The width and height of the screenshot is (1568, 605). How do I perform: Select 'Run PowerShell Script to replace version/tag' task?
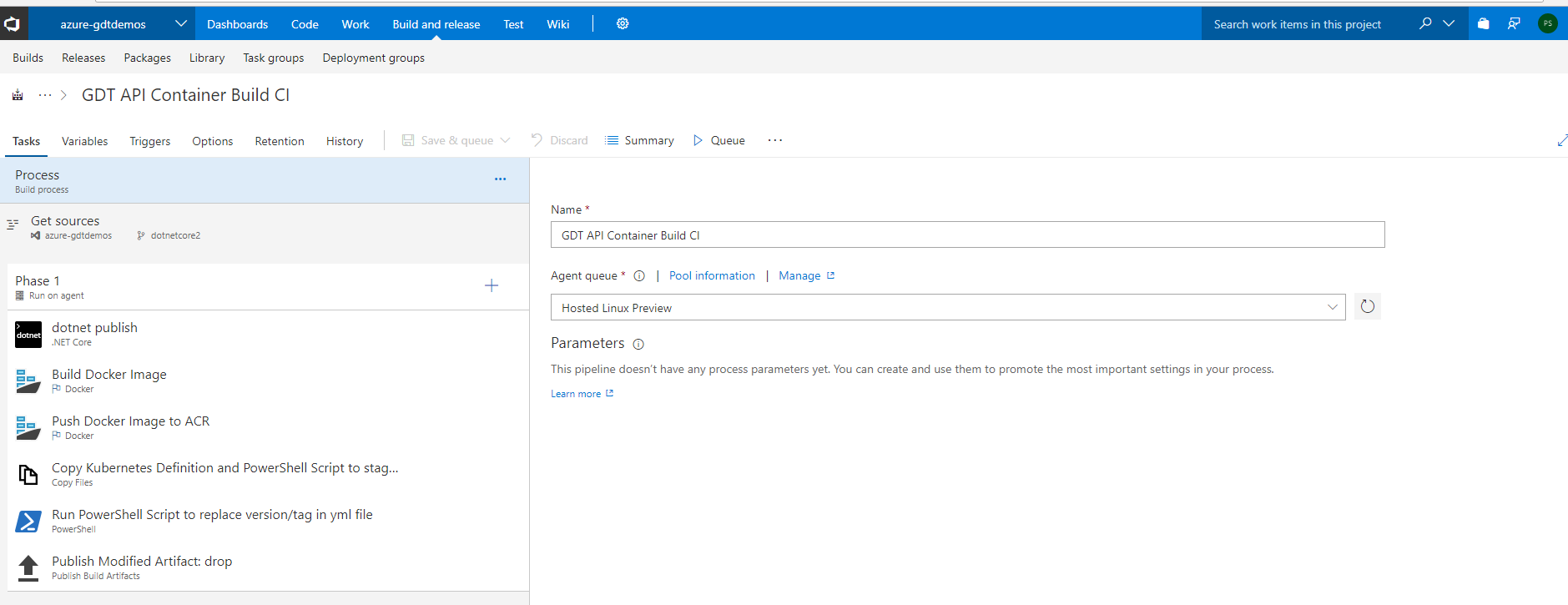point(212,515)
